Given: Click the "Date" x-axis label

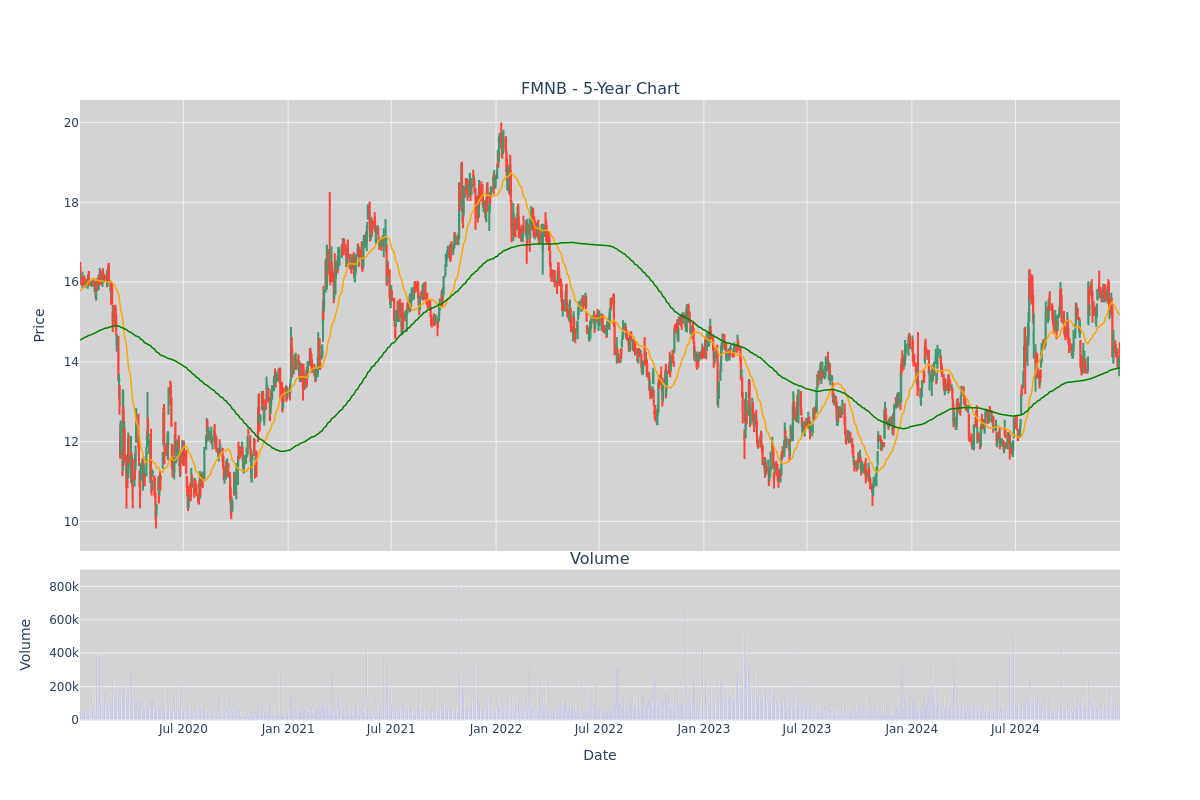Looking at the screenshot, I should coord(600,756).
